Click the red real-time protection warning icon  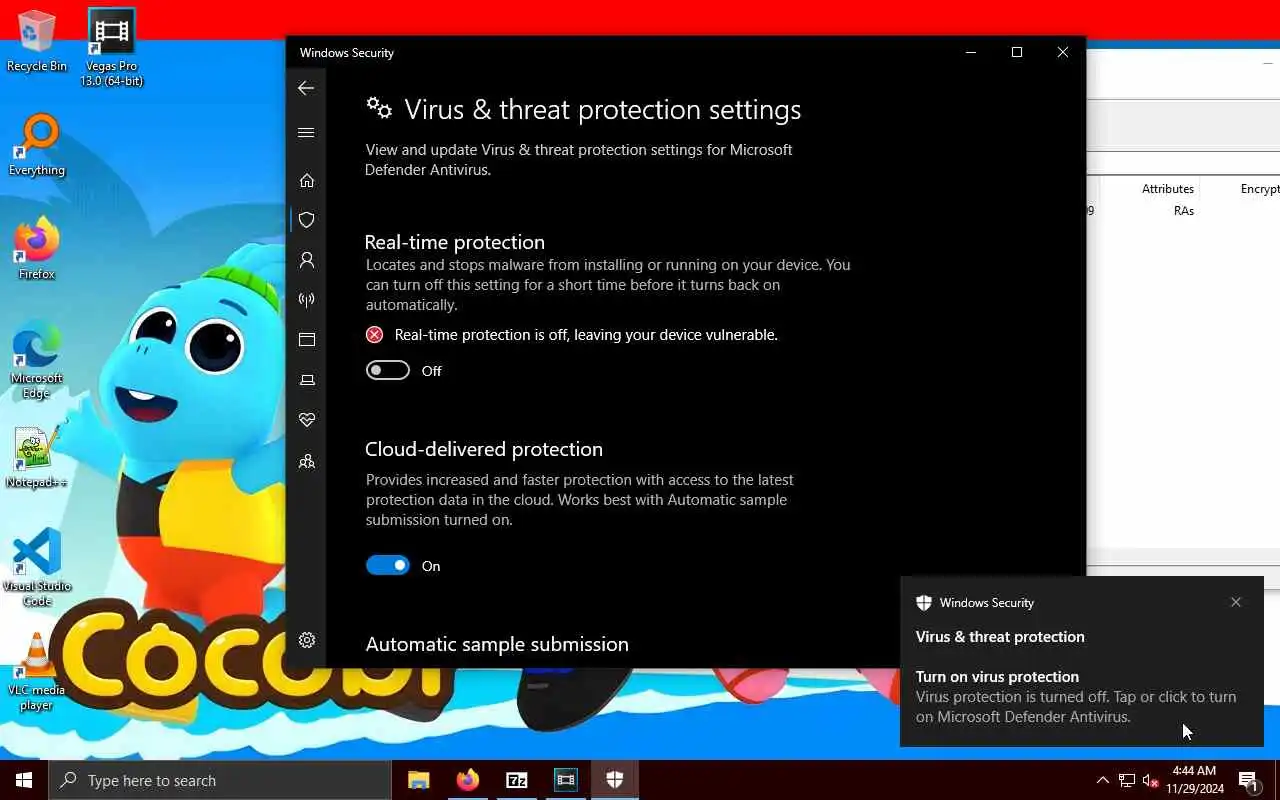pyautogui.click(x=374, y=335)
